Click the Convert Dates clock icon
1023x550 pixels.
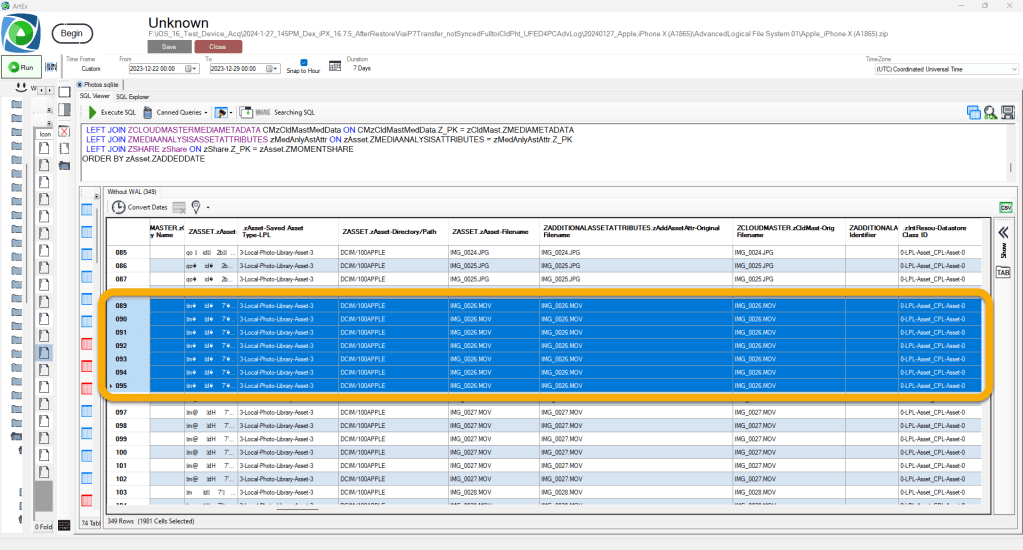[118, 207]
